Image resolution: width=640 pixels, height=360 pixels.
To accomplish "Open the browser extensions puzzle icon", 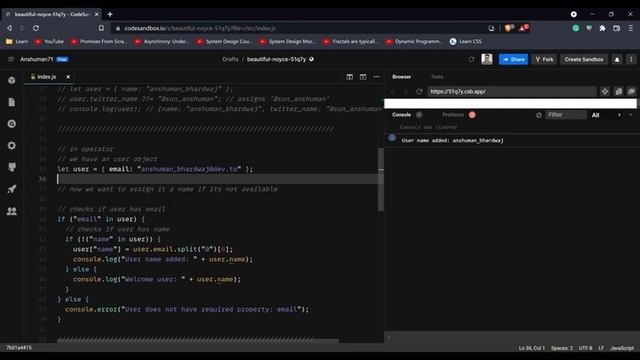I will click(602, 28).
